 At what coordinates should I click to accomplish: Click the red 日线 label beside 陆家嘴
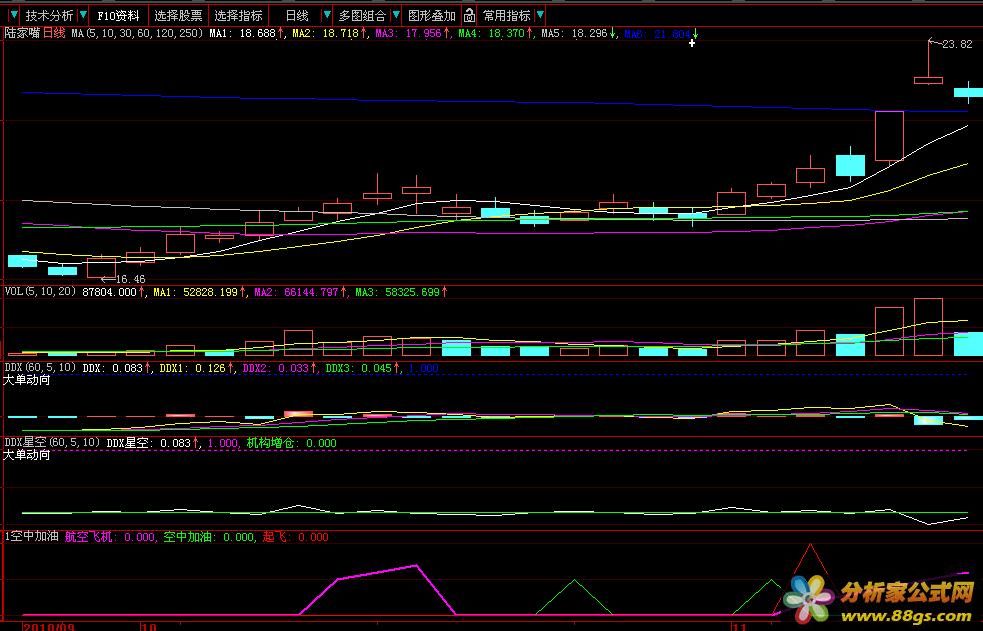point(54,33)
